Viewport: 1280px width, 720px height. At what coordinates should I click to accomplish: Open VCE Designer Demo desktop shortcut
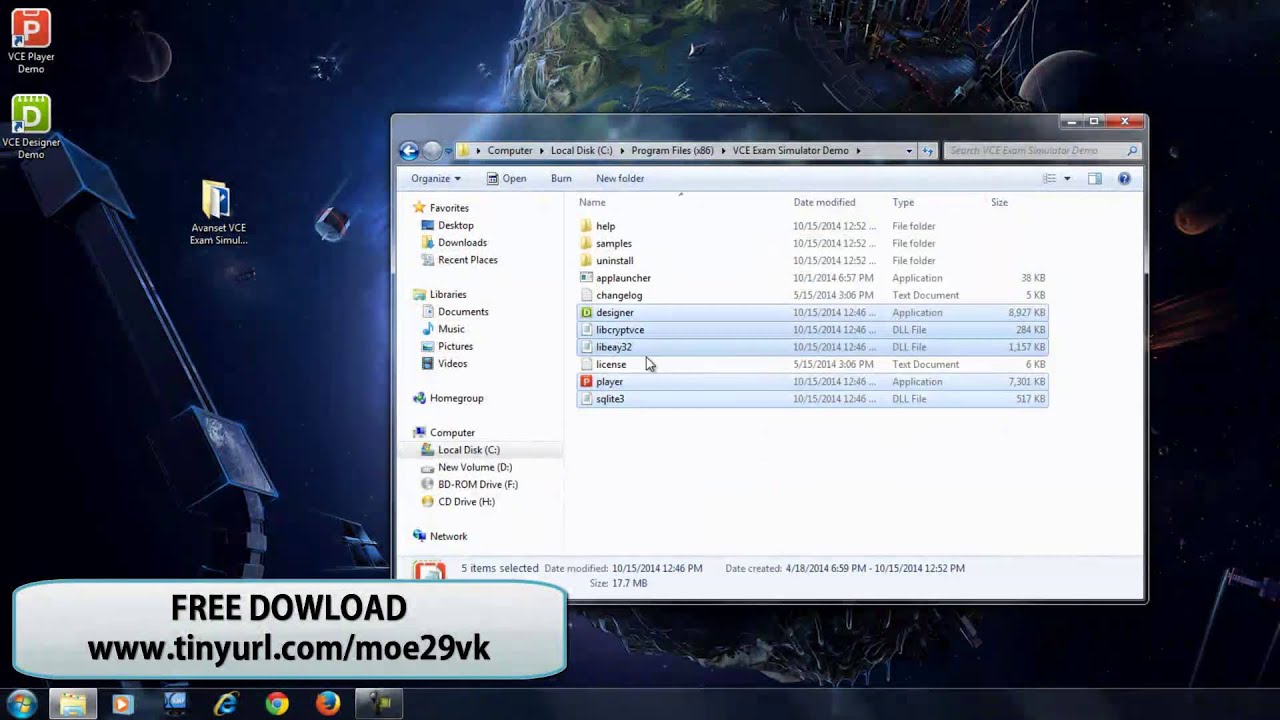click(x=31, y=127)
